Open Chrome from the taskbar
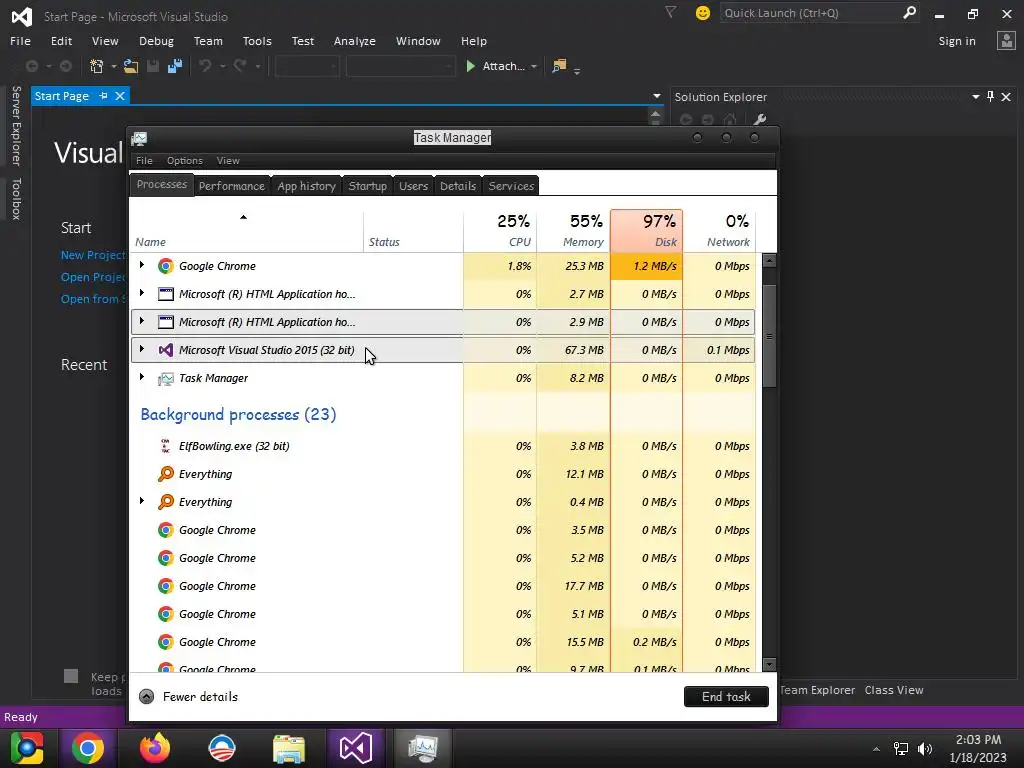Screen dimensions: 1024x768 tap(88, 748)
